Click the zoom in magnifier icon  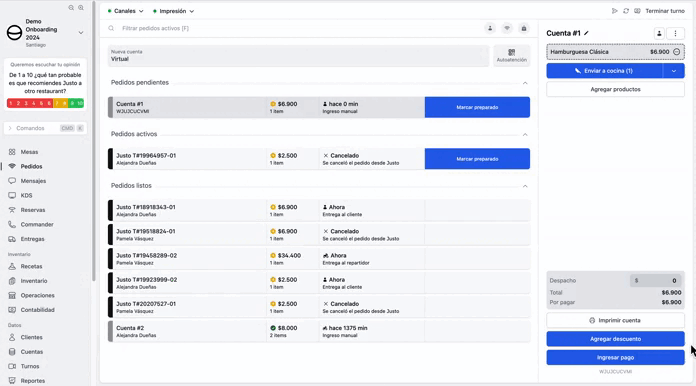pos(81,8)
